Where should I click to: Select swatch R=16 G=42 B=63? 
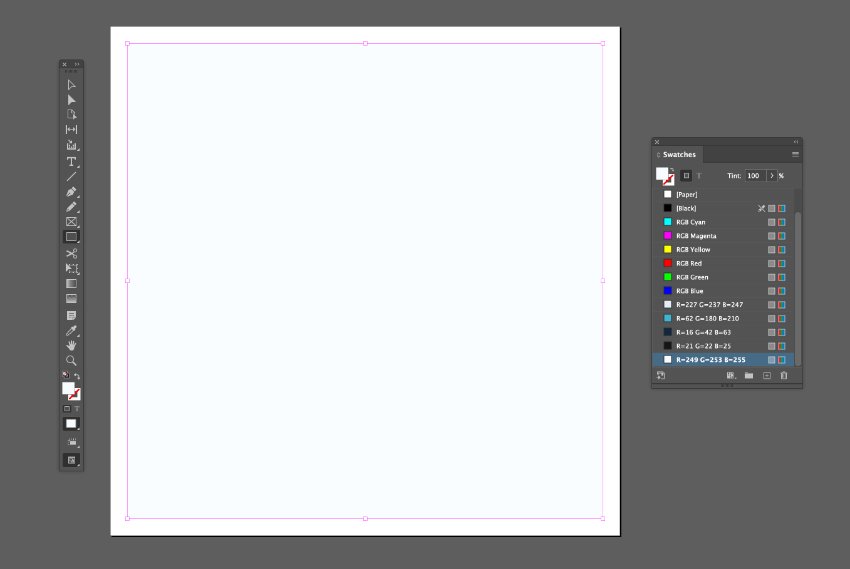coord(724,332)
